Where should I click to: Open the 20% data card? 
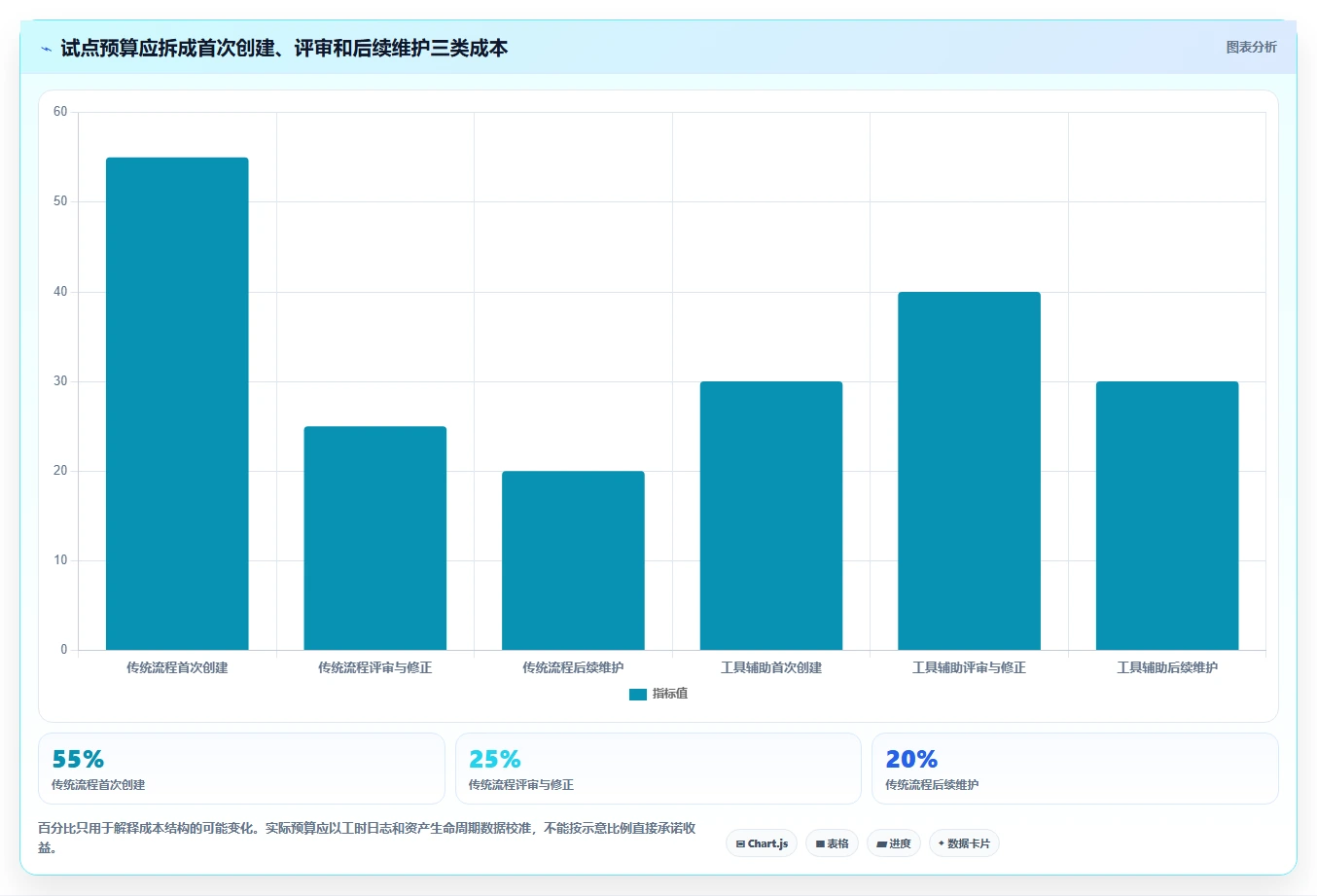1075,769
